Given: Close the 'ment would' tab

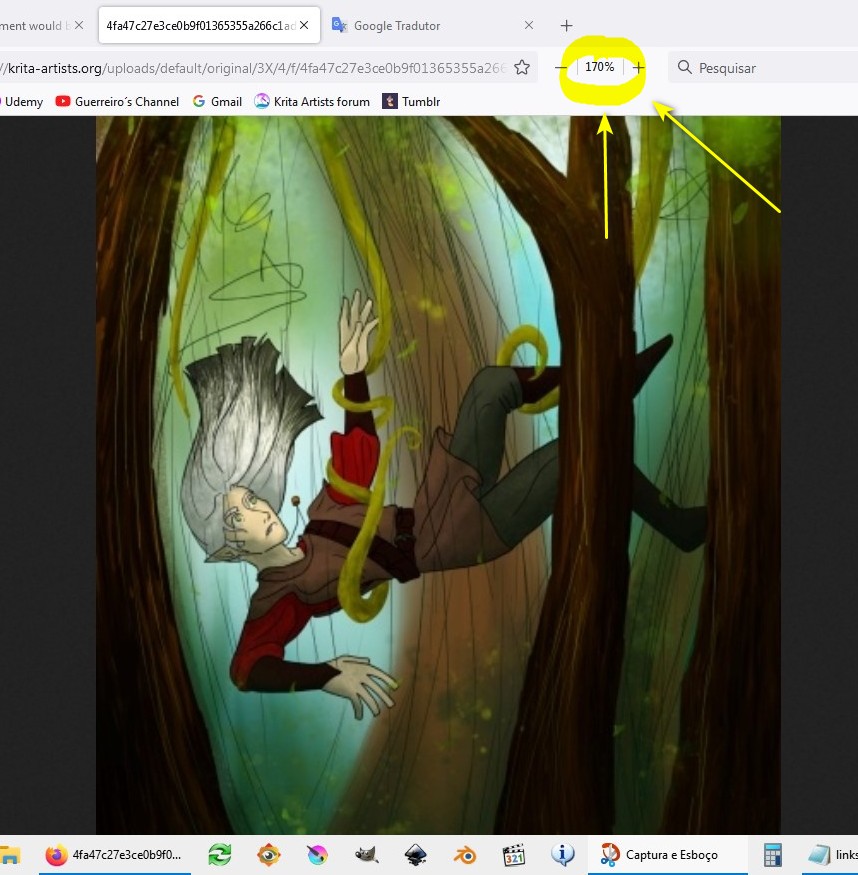Looking at the screenshot, I should tap(79, 25).
